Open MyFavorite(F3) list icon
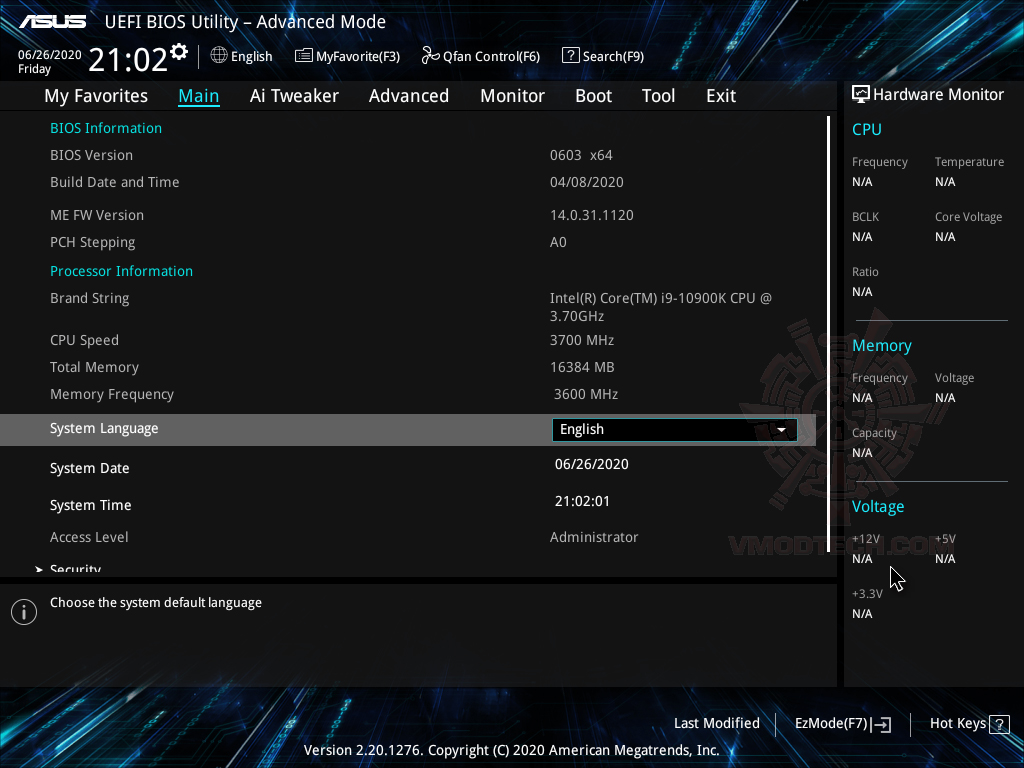Screen dimensions: 1024x768 coord(303,56)
